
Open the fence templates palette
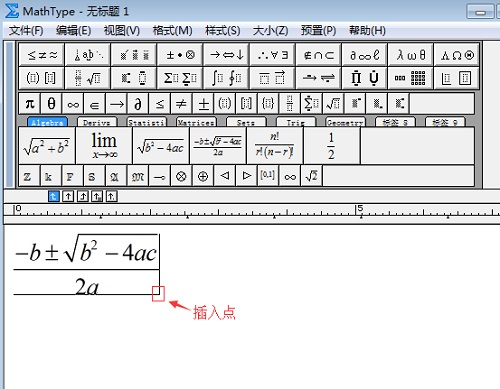coord(42,78)
